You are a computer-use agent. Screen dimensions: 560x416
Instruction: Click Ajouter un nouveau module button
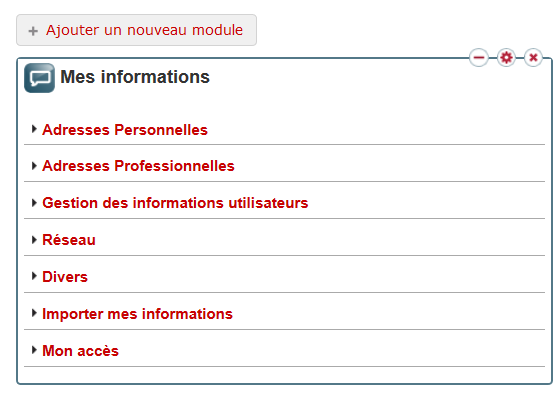(x=136, y=30)
